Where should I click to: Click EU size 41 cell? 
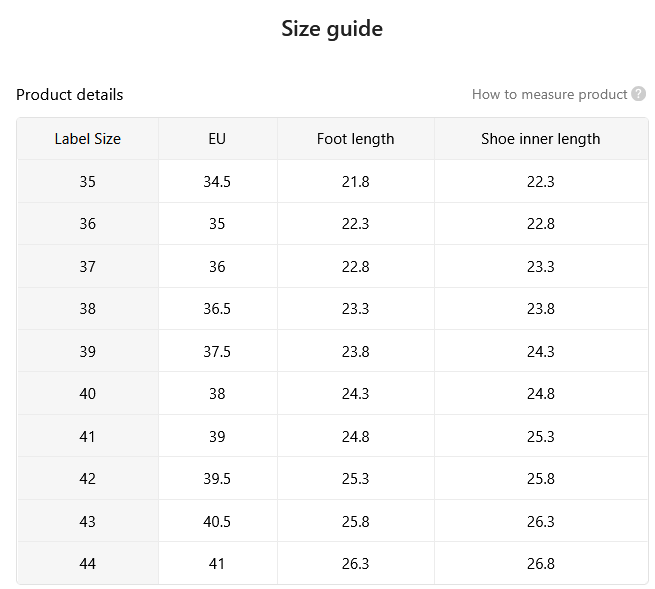tap(217, 564)
